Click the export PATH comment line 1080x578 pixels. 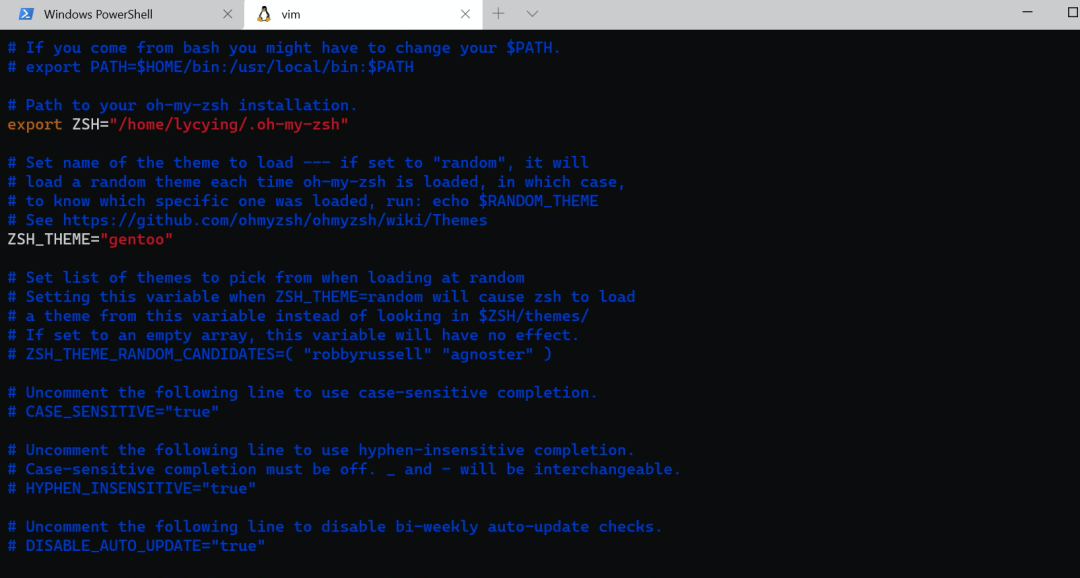[211, 68]
